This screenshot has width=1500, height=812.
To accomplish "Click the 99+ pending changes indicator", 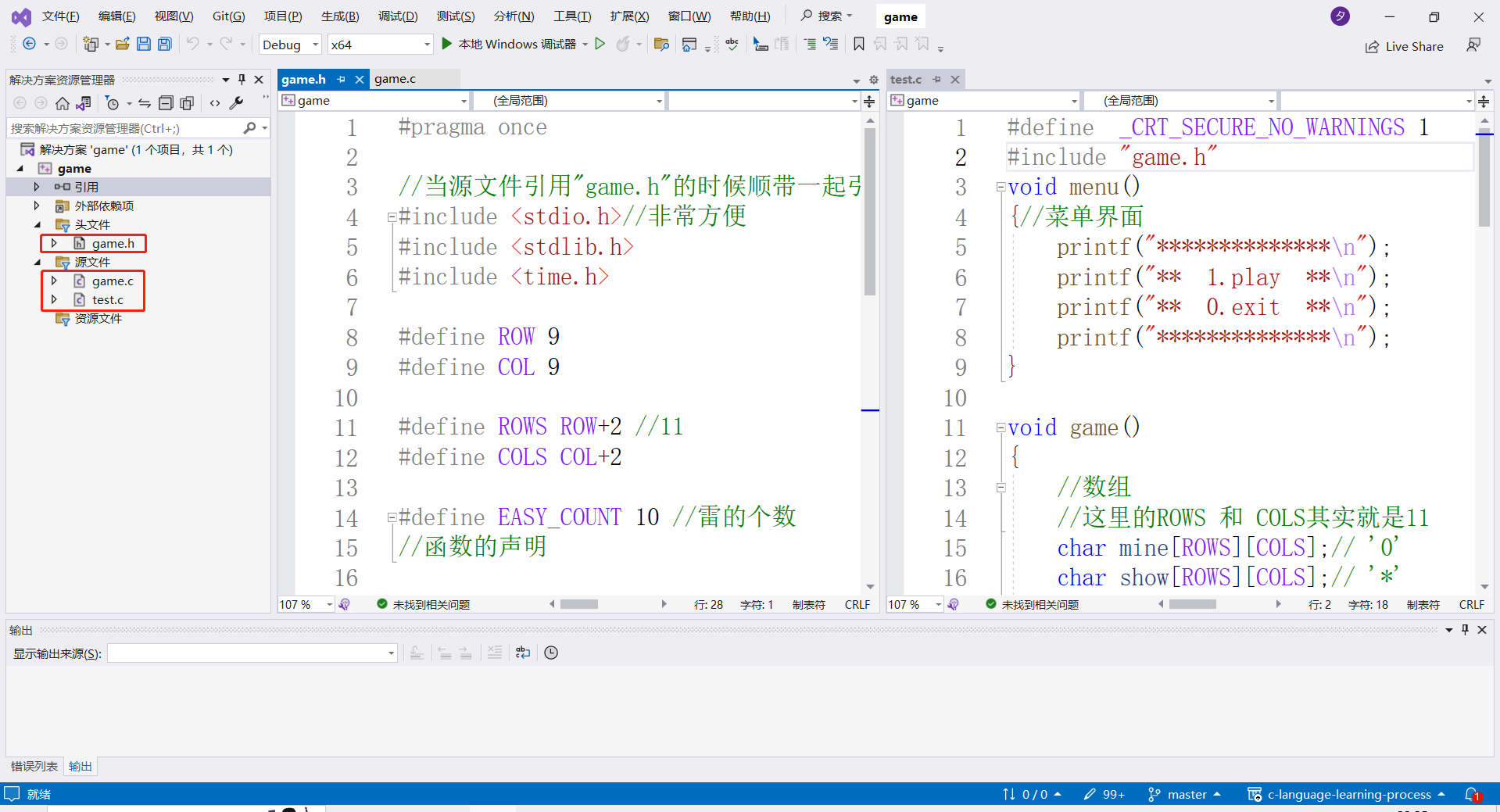I will pyautogui.click(x=1104, y=794).
